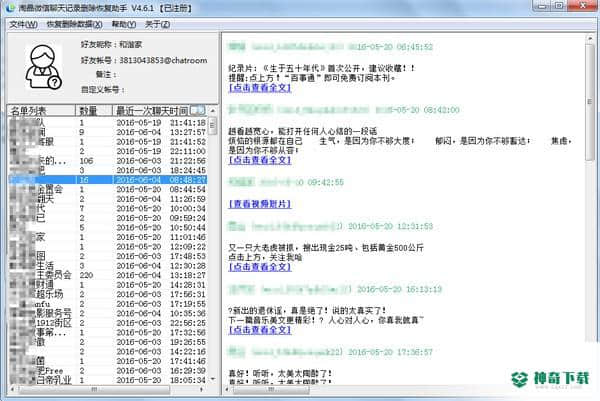
Task: Select the row dated 2016-06-04 12:30:28
Action: (x=108, y=266)
